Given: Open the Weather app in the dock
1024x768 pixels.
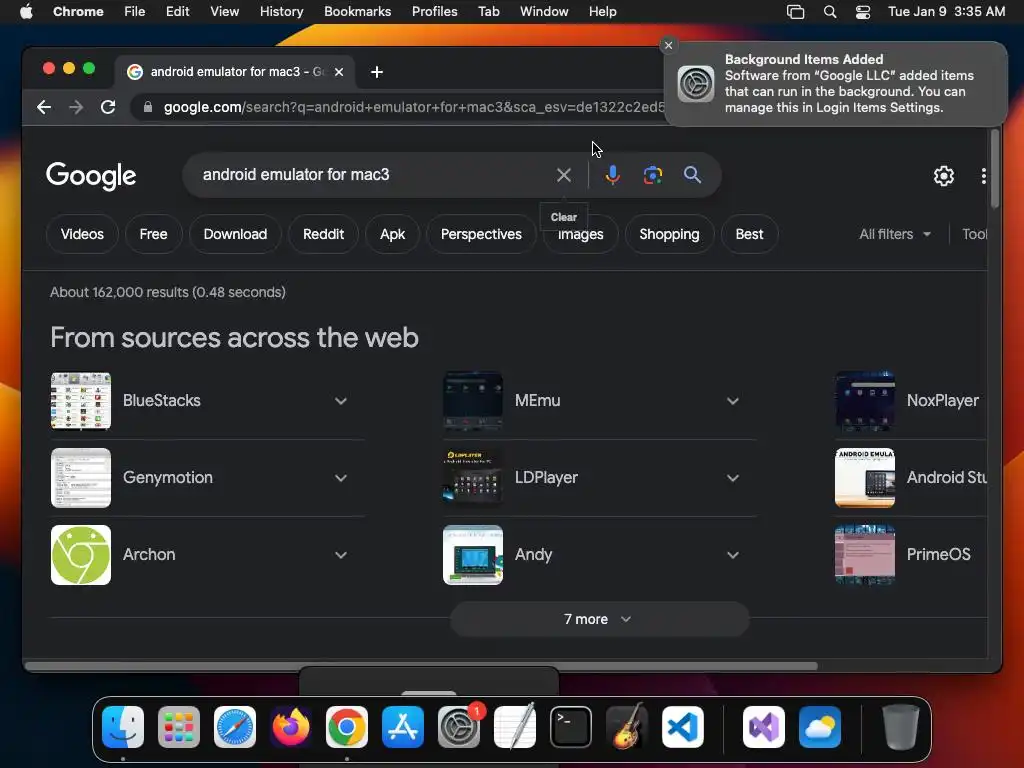Looking at the screenshot, I should pyautogui.click(x=820, y=727).
